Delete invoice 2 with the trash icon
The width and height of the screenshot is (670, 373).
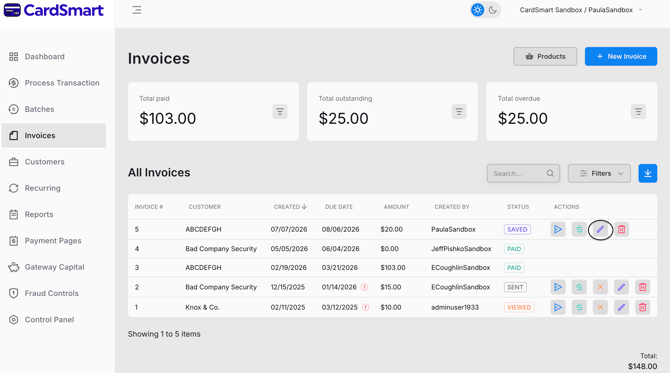(x=643, y=287)
